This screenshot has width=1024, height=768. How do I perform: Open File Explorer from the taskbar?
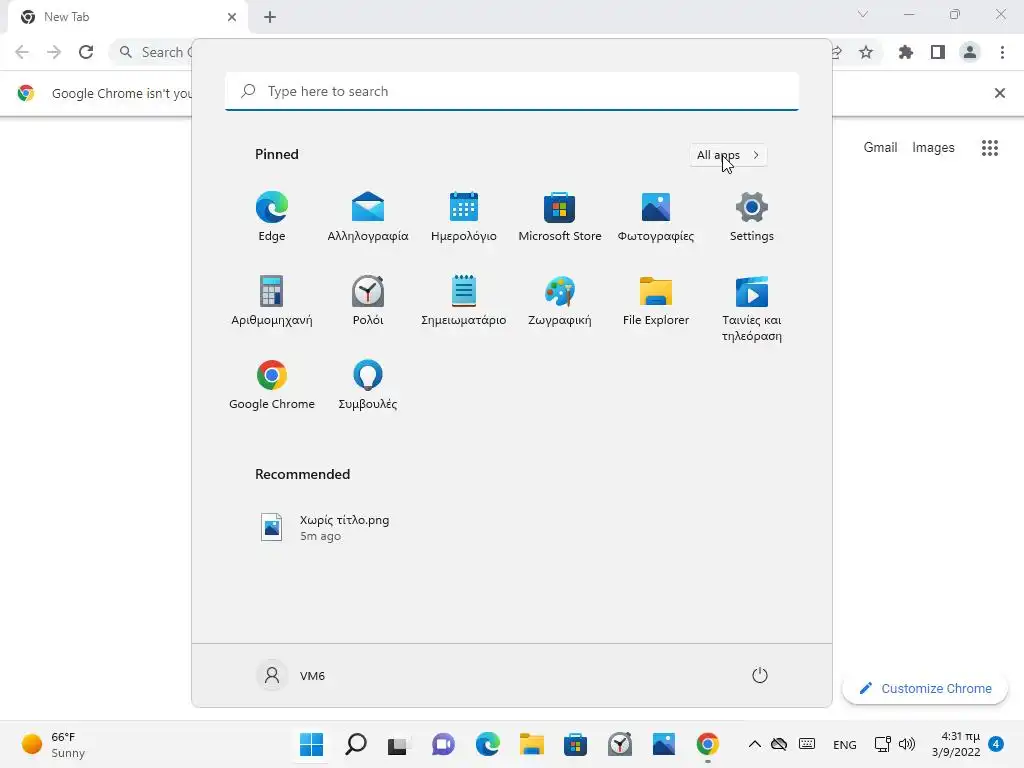click(x=532, y=744)
